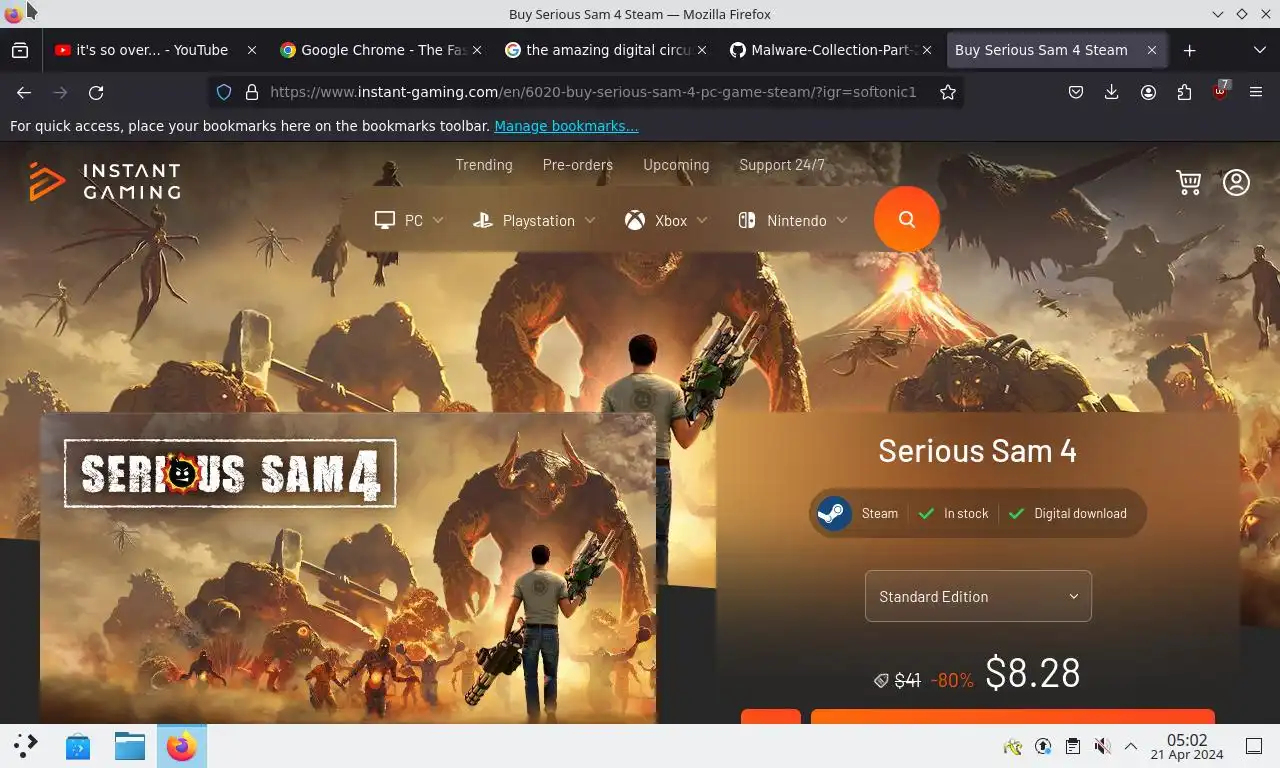Image resolution: width=1280 pixels, height=768 pixels.
Task: Show hidden system tray icons arrow
Action: click(x=1131, y=746)
